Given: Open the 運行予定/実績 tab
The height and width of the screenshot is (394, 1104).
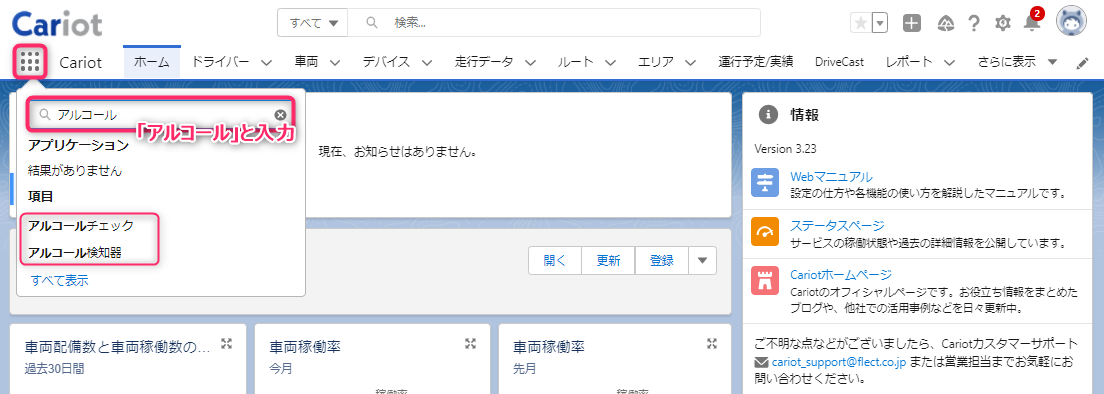Looking at the screenshot, I should [x=756, y=62].
